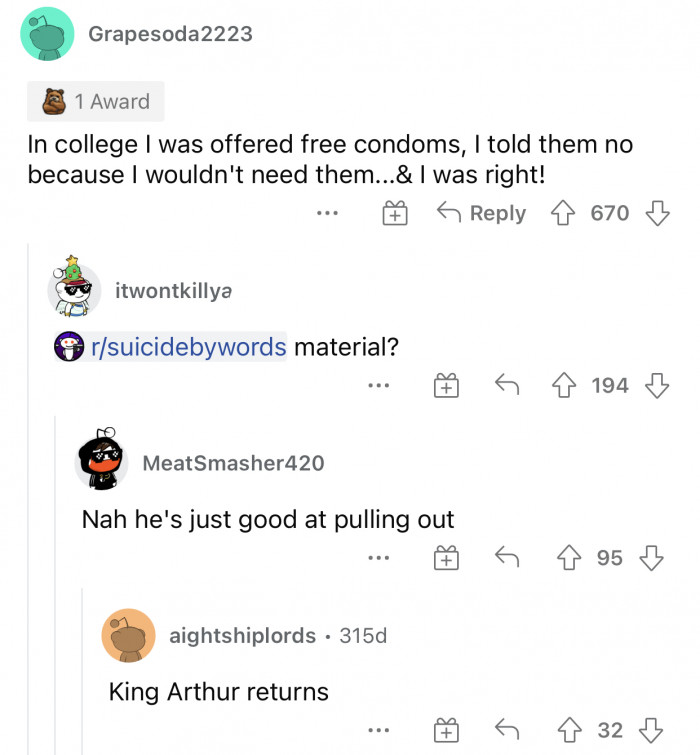This screenshot has height=755, width=700.
Task: Open Grapesoda2223's user profile name
Action: click(x=170, y=34)
